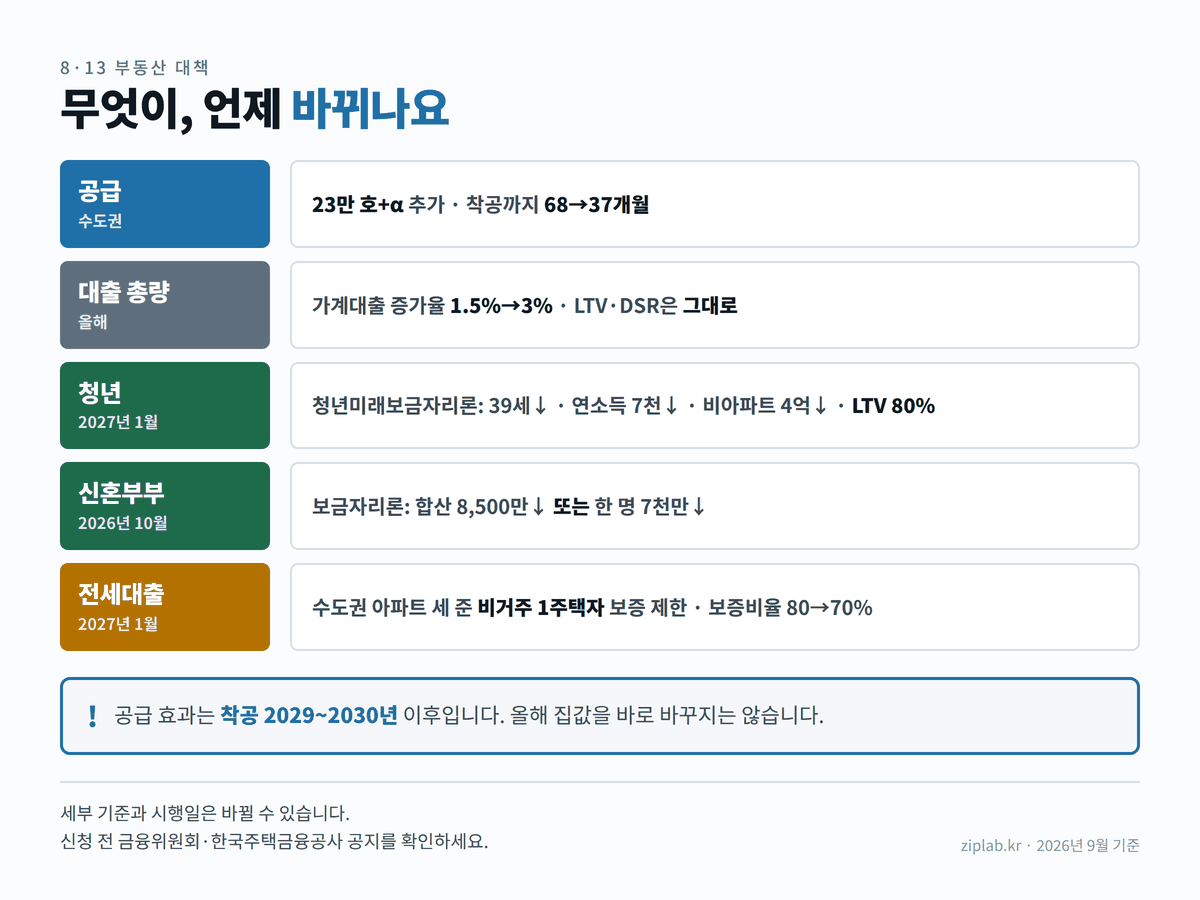Click the 전세대출 2027년 1월 category card
The image size is (1200, 900).
tap(165, 607)
